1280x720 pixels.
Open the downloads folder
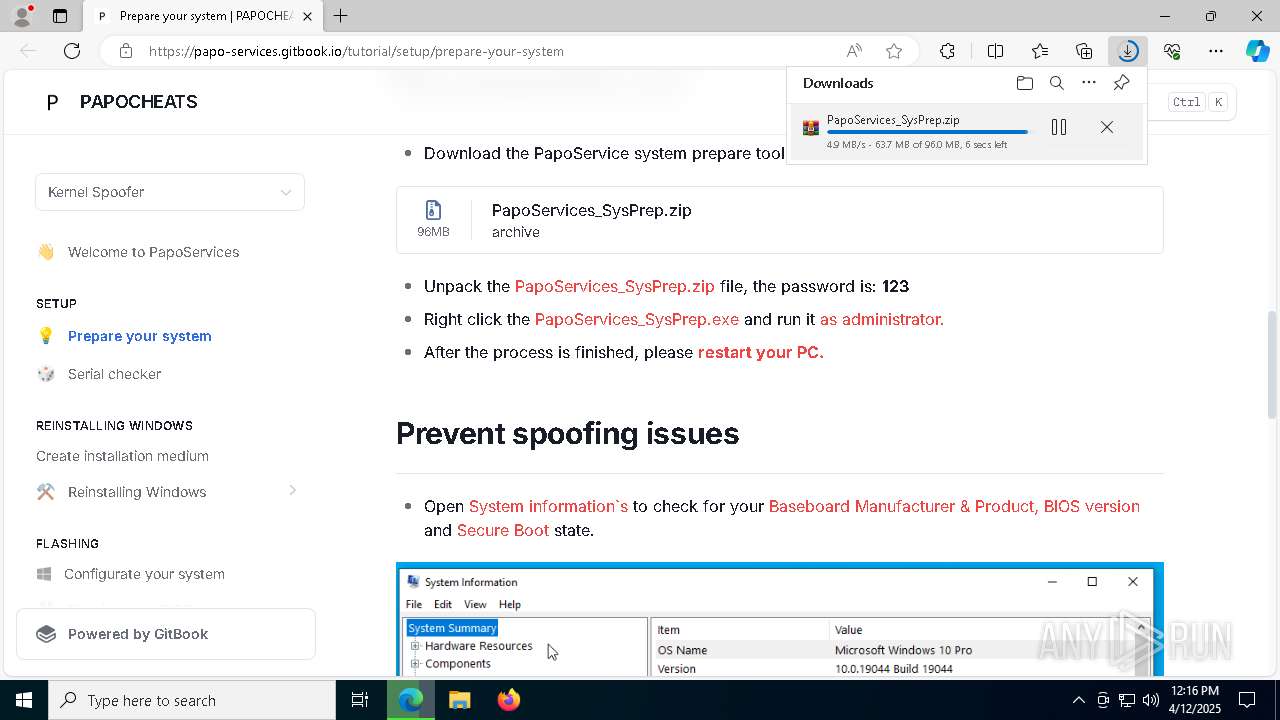tap(1024, 83)
